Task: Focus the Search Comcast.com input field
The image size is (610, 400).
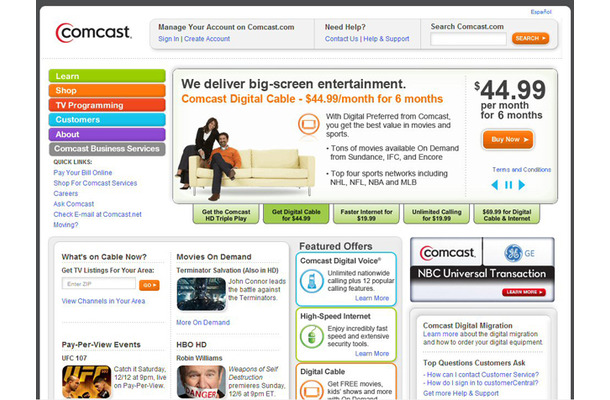Action: coord(468,39)
